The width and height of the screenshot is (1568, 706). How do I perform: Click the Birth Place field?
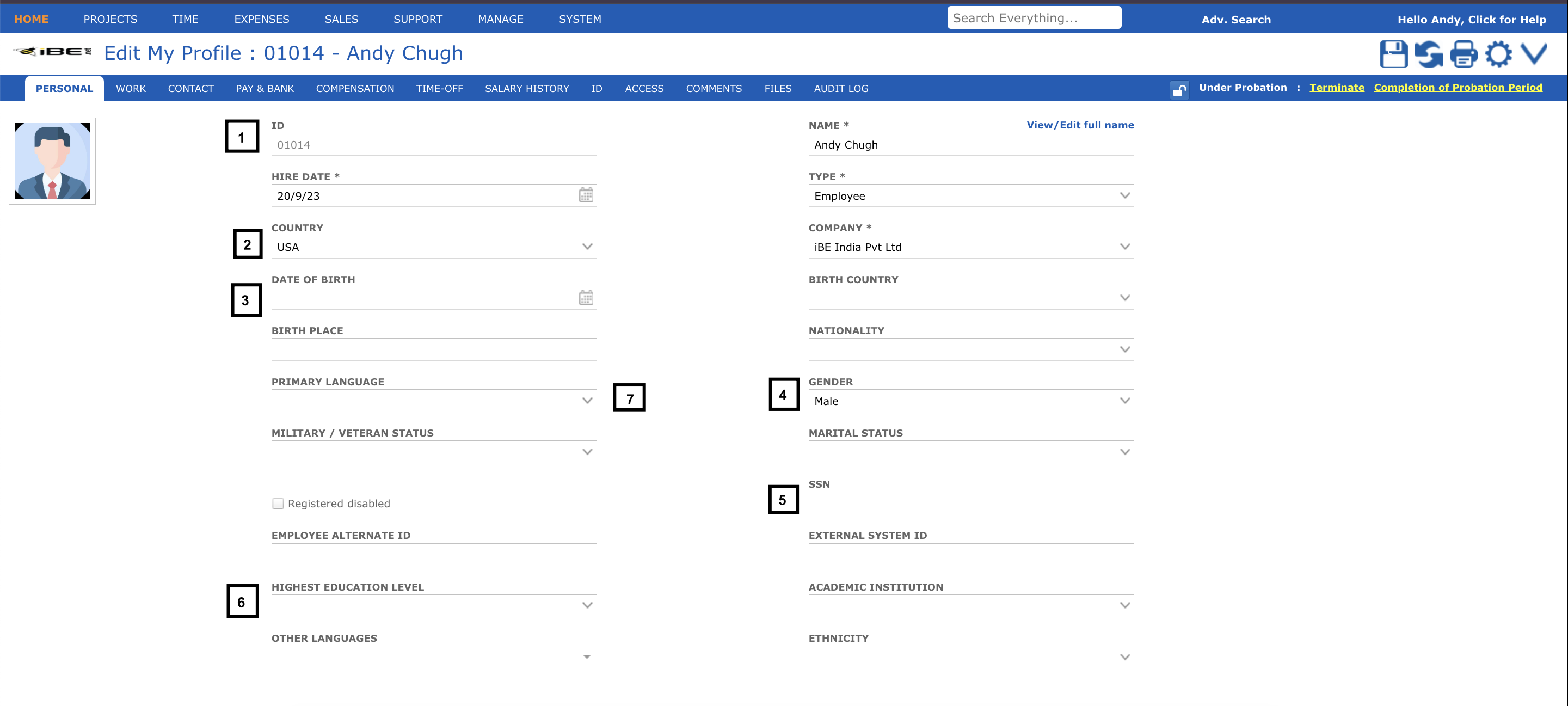click(x=434, y=349)
